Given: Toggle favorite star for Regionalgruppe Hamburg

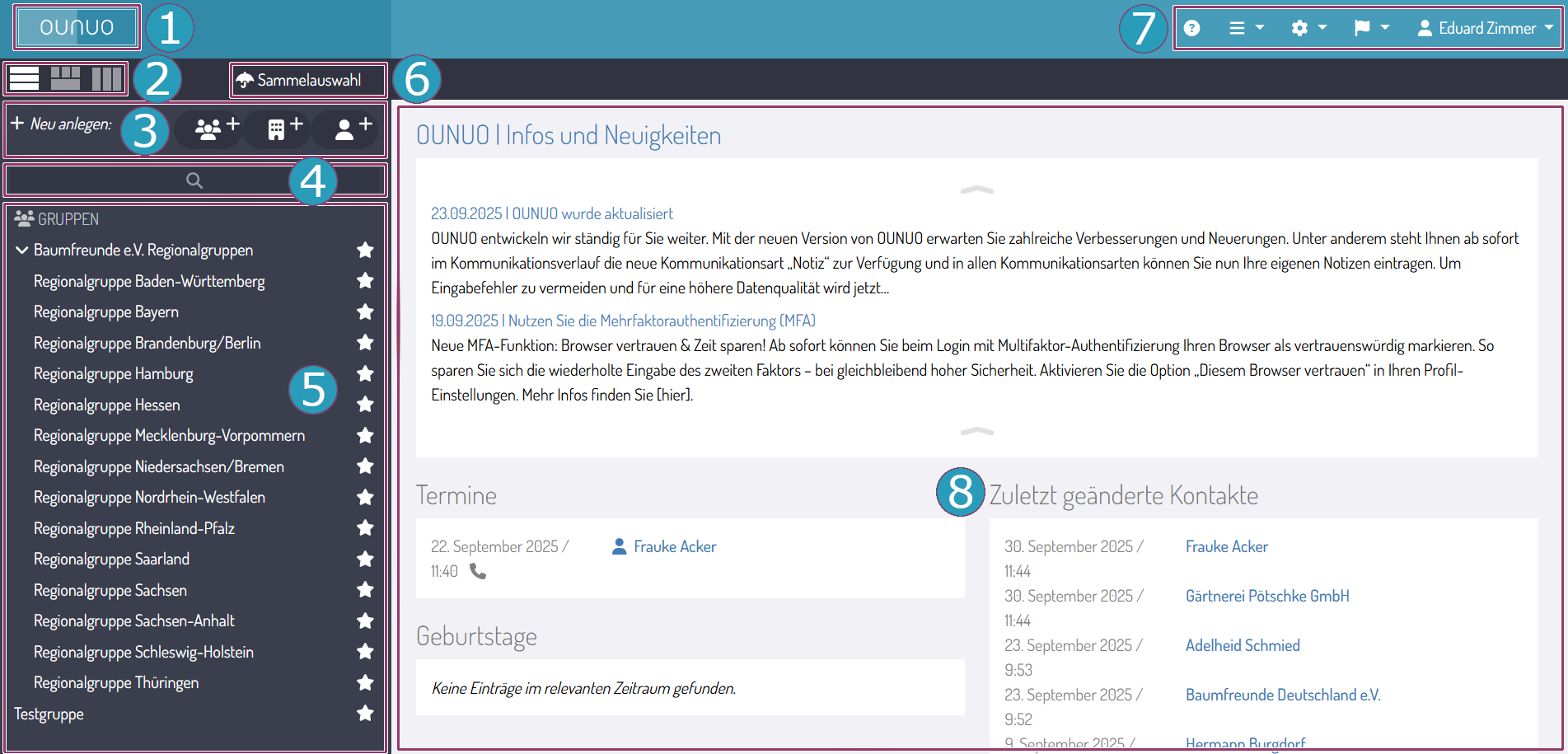Looking at the screenshot, I should point(365,373).
